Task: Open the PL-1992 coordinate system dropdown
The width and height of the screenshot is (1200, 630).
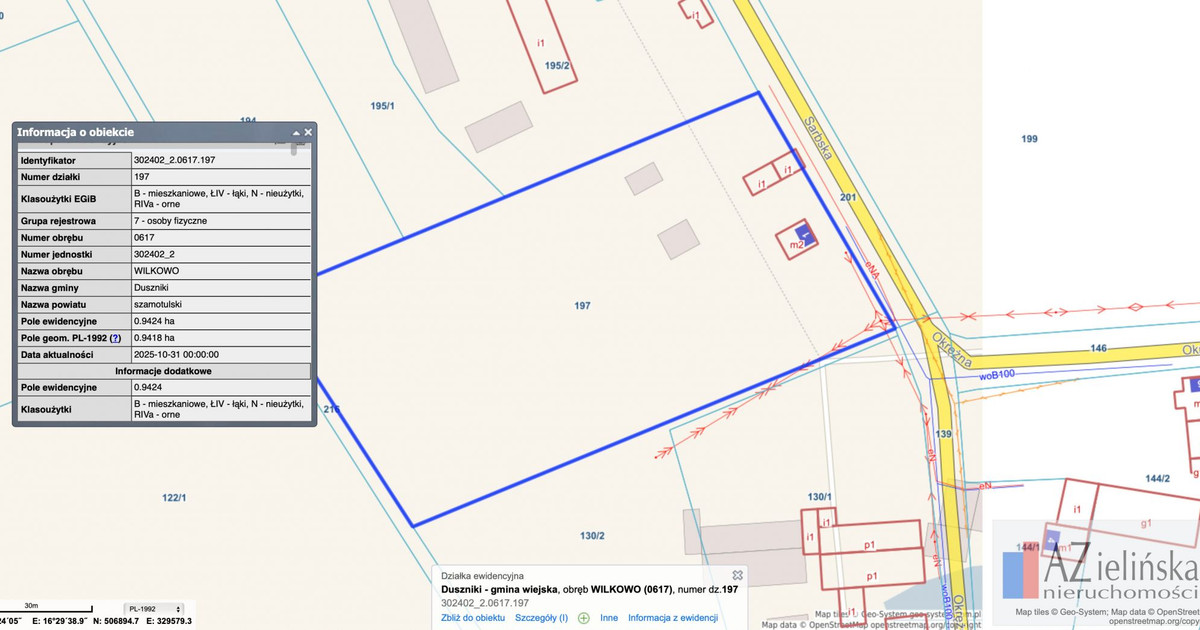Action: pyautogui.click(x=154, y=608)
